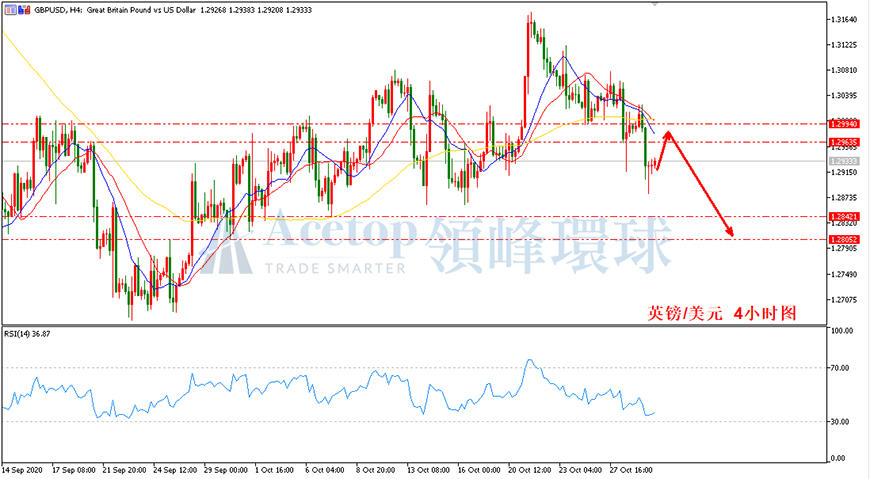Click the RSI(14) 36.87 indicator label
The height and width of the screenshot is (479, 870).
27,334
